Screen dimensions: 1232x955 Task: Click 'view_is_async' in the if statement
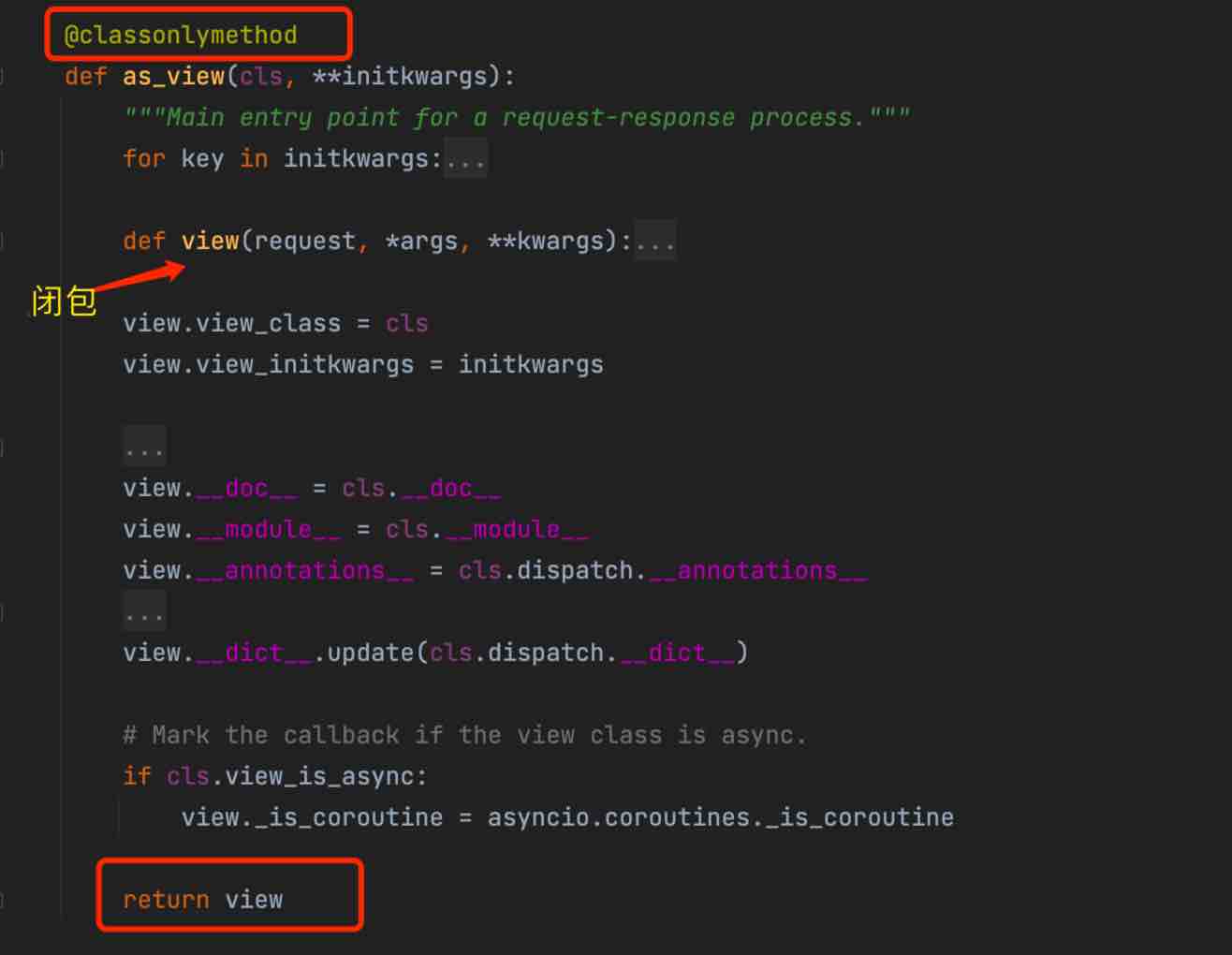[320, 777]
